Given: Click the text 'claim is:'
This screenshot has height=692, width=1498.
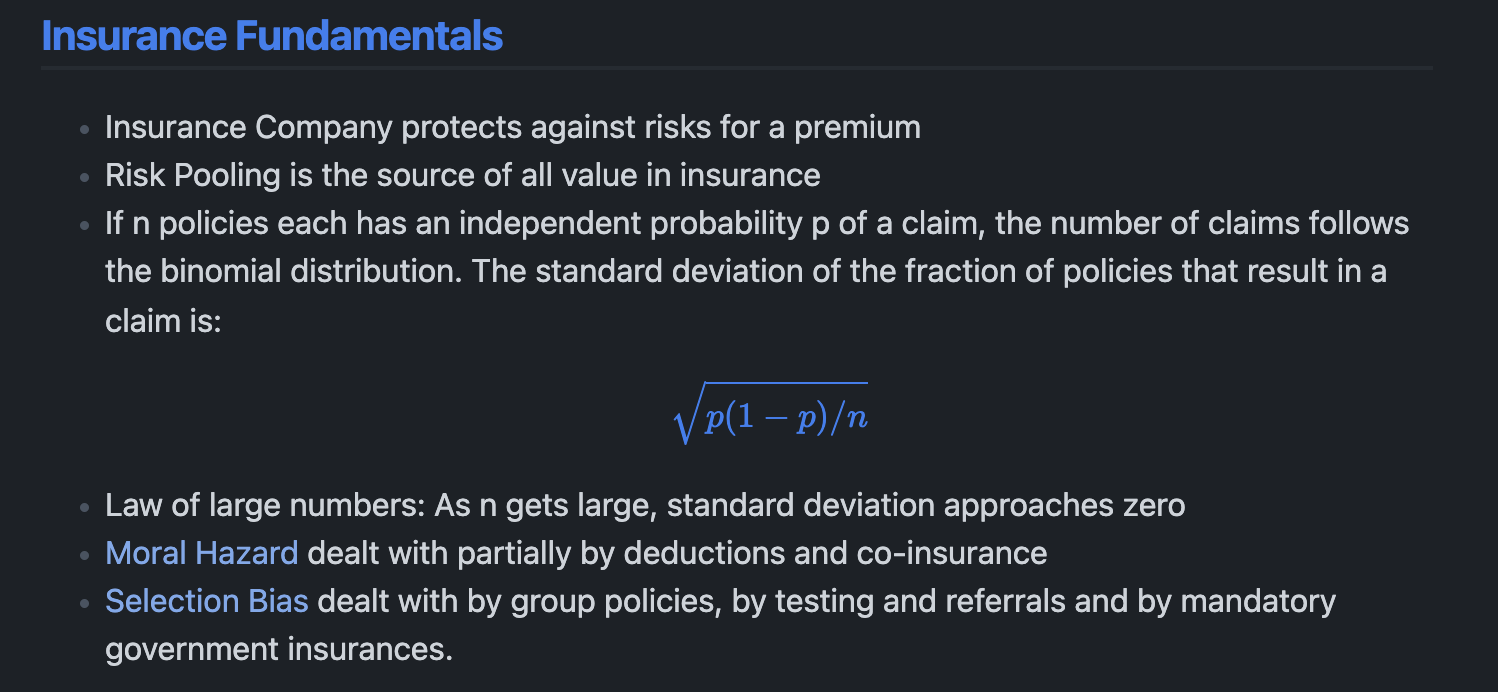Looking at the screenshot, I should tap(163, 320).
